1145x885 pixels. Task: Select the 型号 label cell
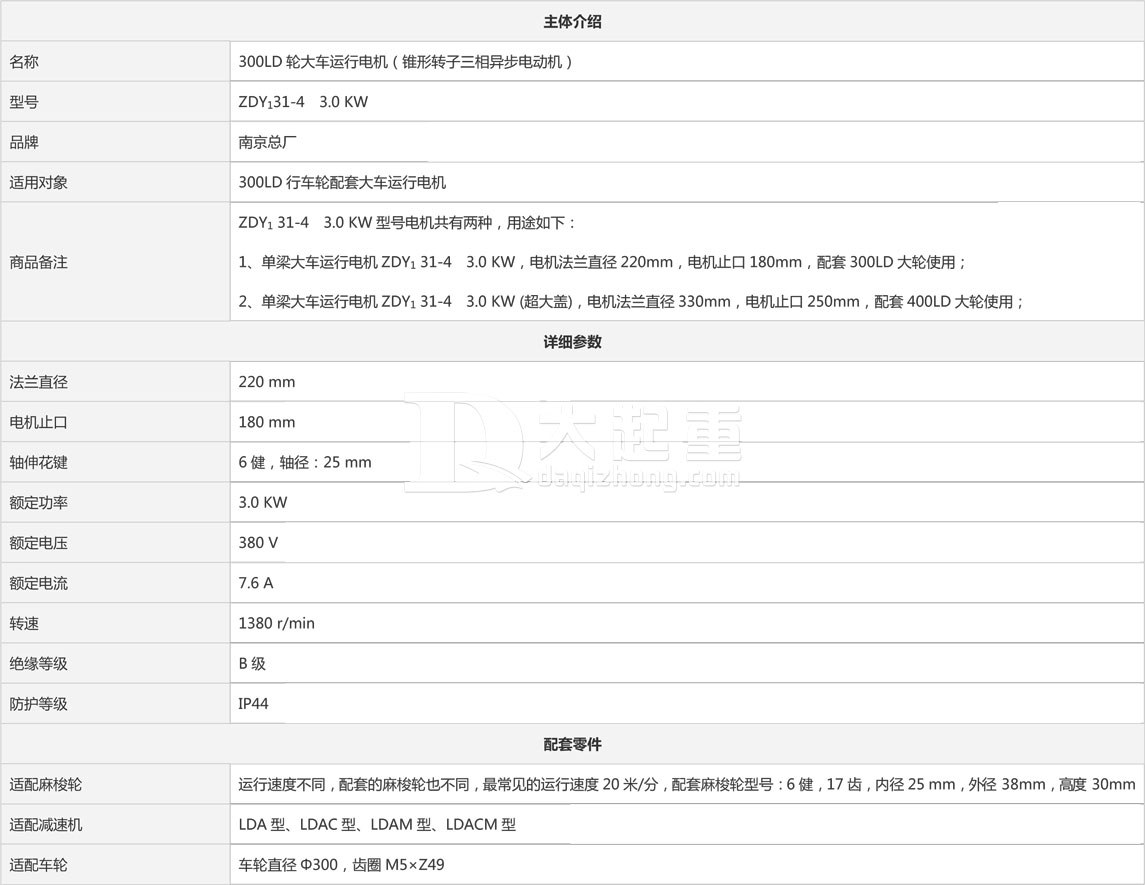point(115,101)
